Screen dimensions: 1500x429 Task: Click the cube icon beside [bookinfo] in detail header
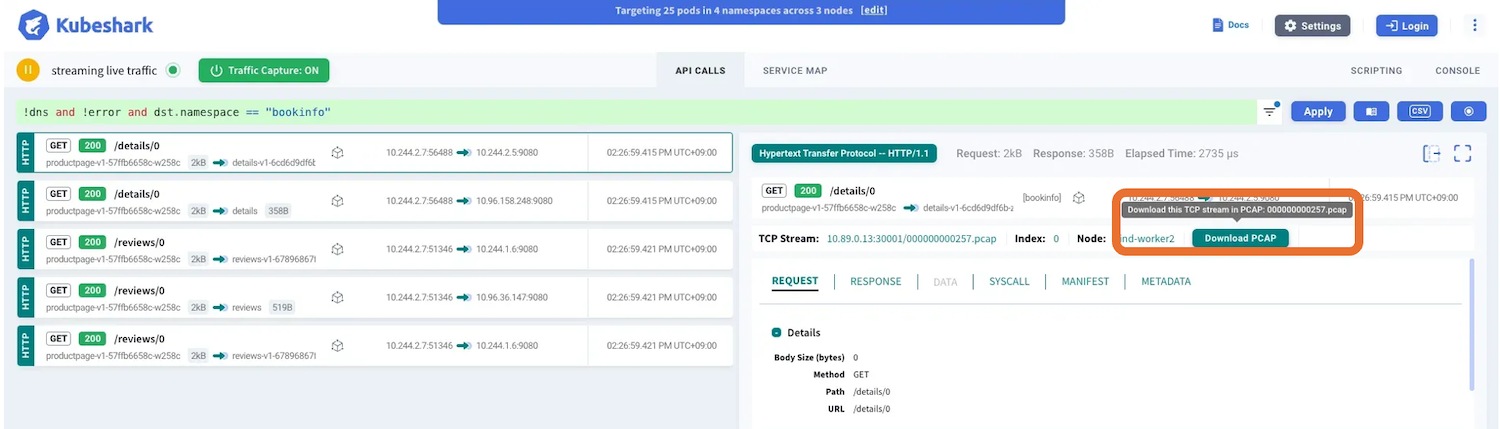[x=1079, y=198]
